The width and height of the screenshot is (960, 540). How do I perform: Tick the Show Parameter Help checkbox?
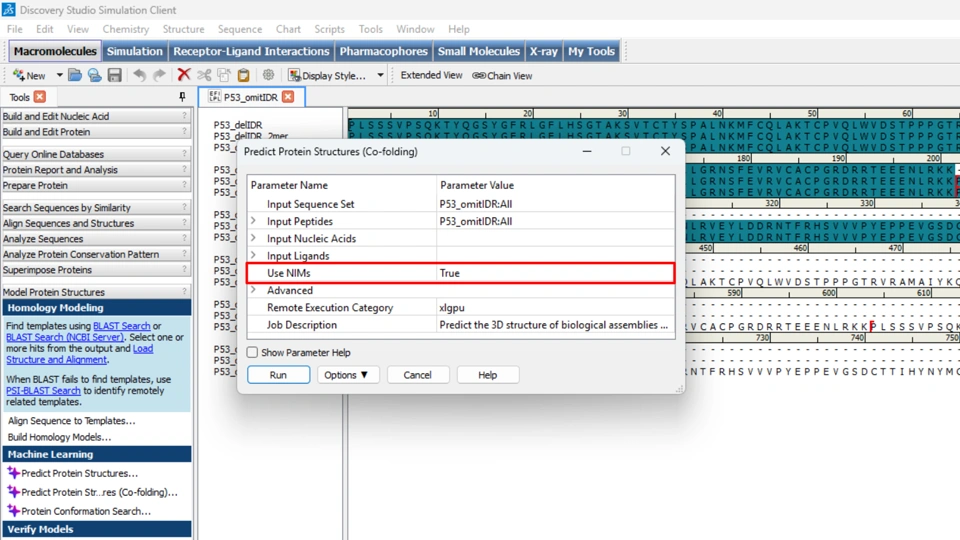[252, 353]
